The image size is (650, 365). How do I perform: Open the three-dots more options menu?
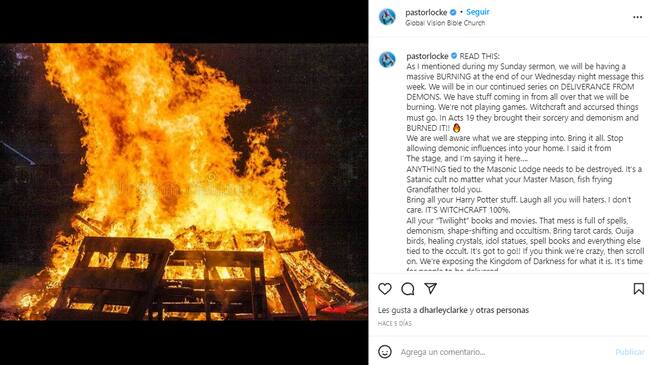[x=638, y=17]
